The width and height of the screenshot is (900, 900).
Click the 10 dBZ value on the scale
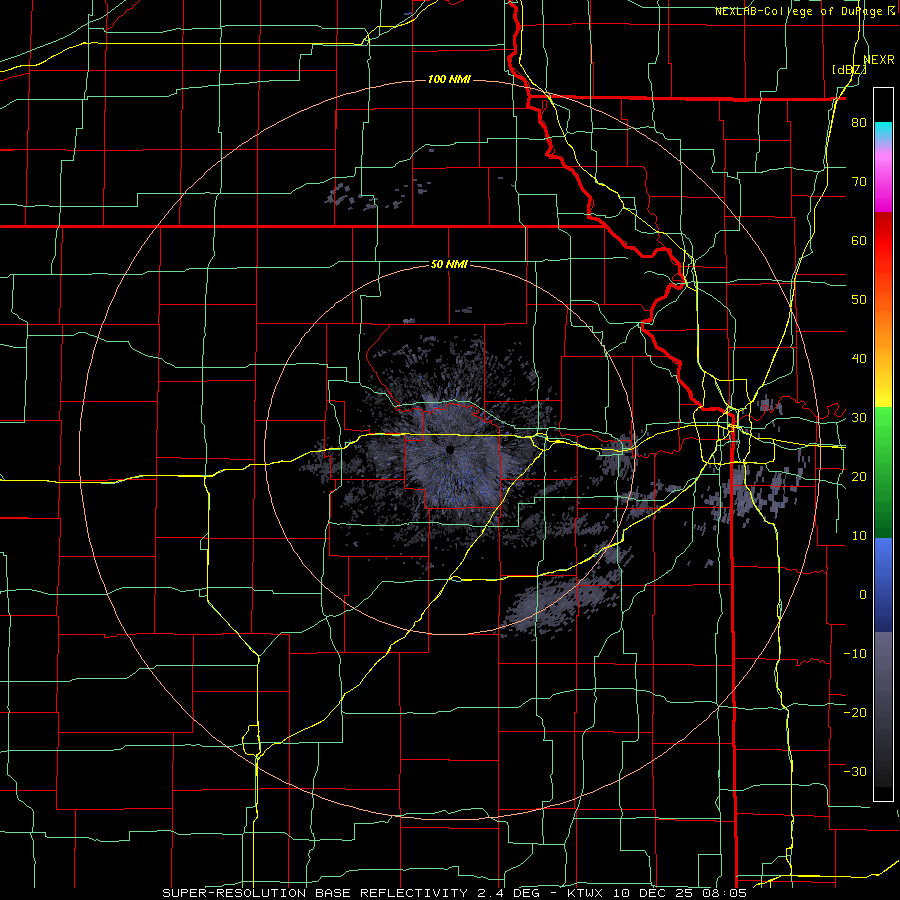(x=859, y=536)
